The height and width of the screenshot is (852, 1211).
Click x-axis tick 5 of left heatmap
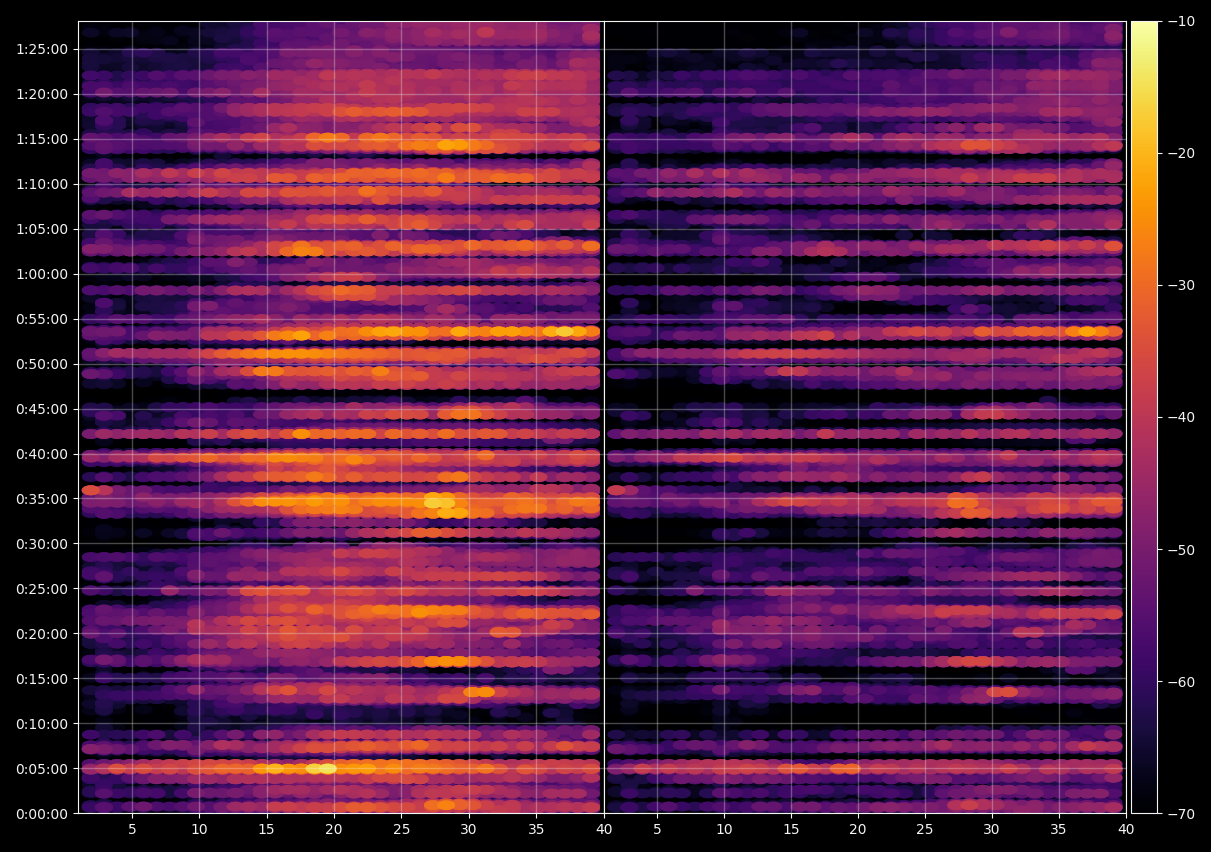[x=132, y=830]
